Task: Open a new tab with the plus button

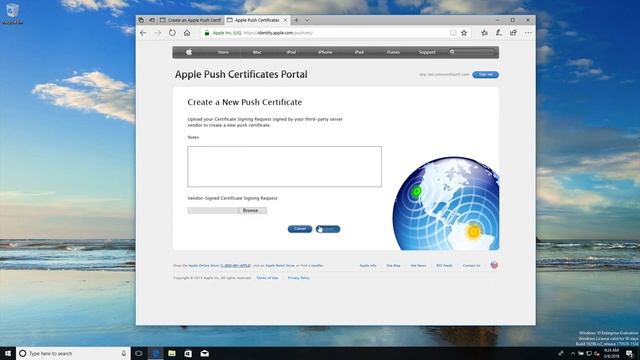Action: coord(296,20)
